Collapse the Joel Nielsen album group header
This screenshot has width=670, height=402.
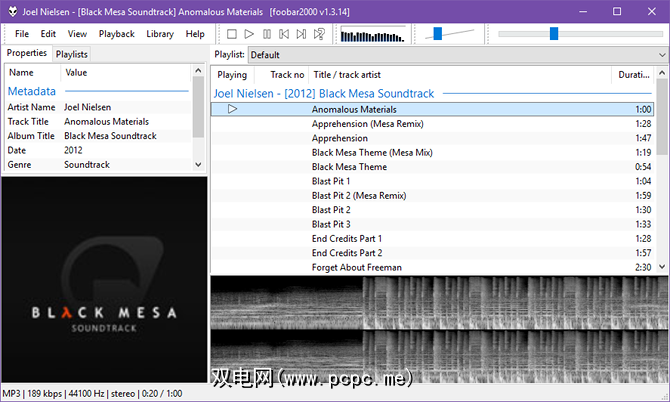coord(324,93)
